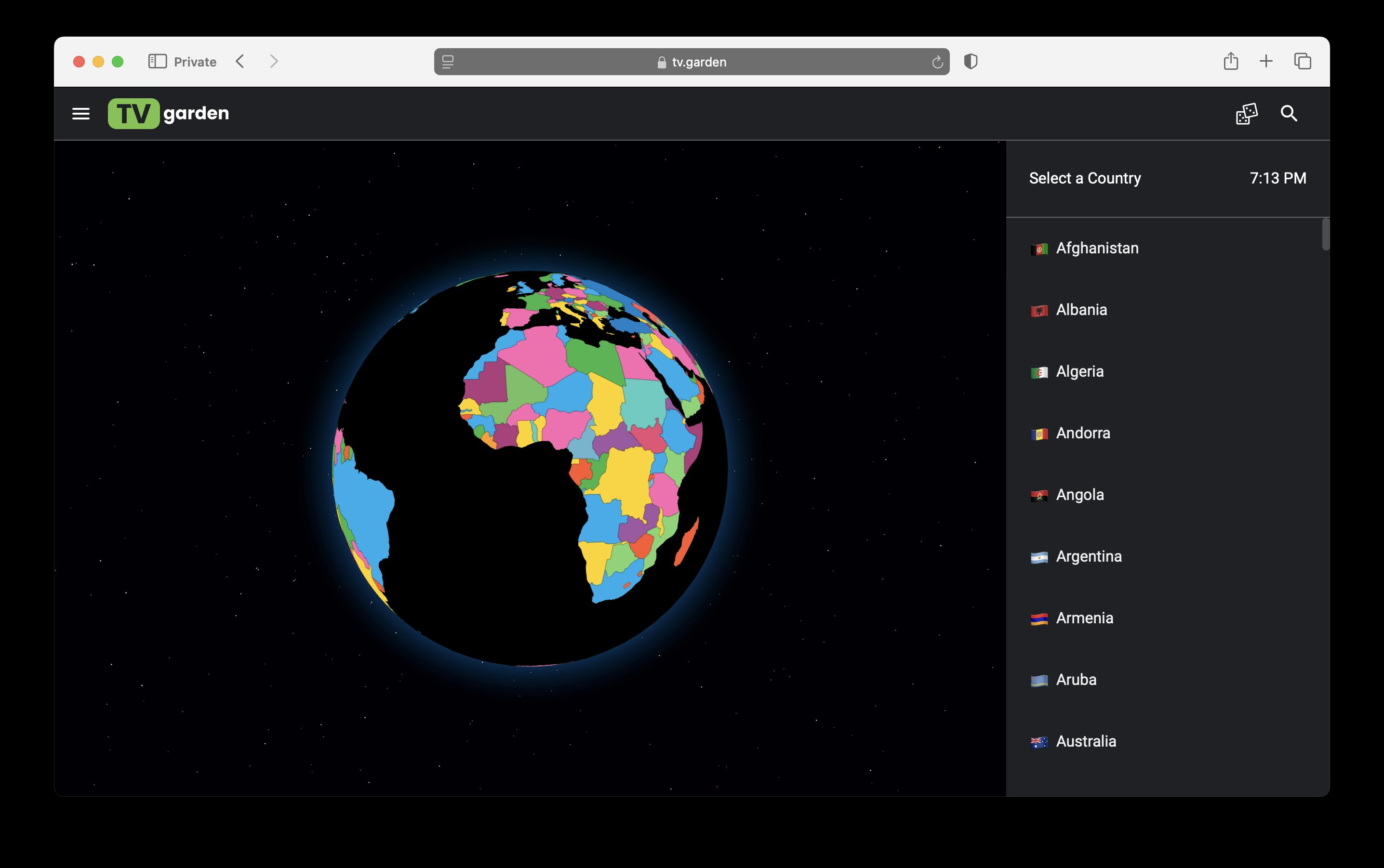This screenshot has height=868, width=1384.
Task: Go back with the browser back arrow
Action: (240, 62)
